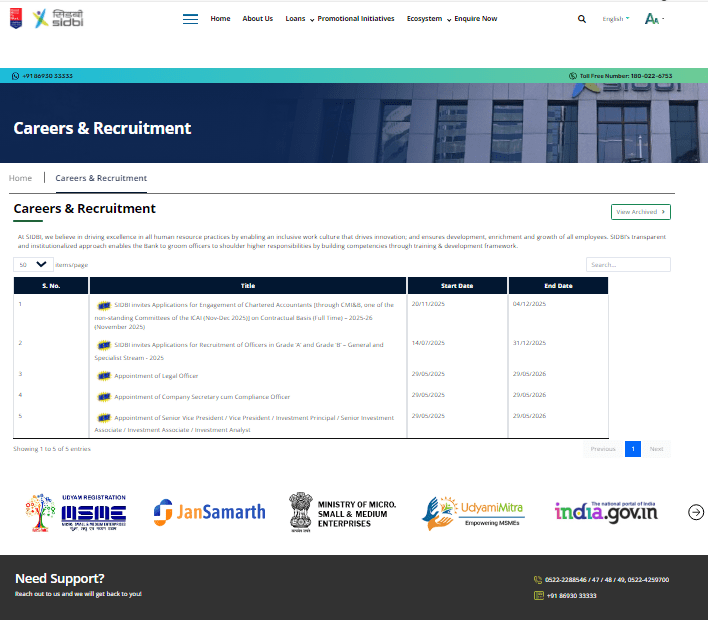Click the footer message icon beside +91 86930

point(539,596)
